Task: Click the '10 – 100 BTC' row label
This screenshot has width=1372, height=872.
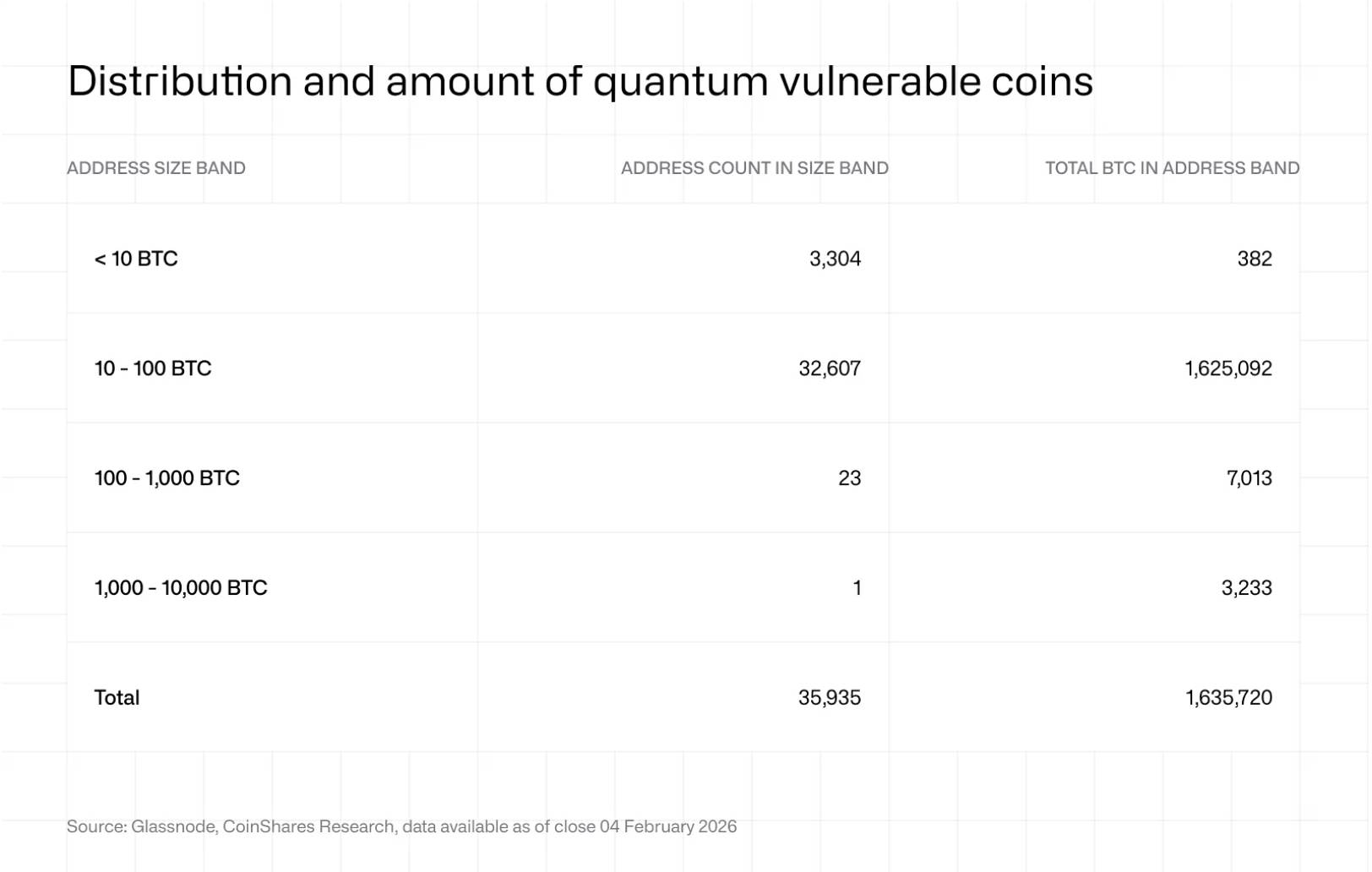Action: point(153,368)
